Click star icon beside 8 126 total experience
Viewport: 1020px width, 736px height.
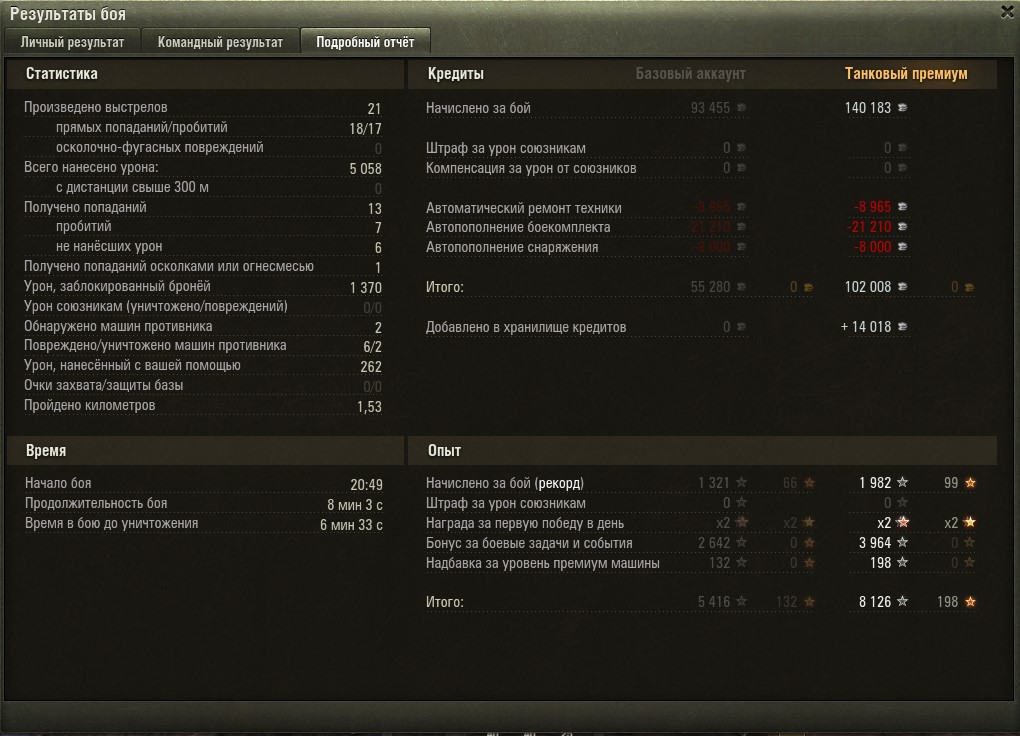pos(902,601)
